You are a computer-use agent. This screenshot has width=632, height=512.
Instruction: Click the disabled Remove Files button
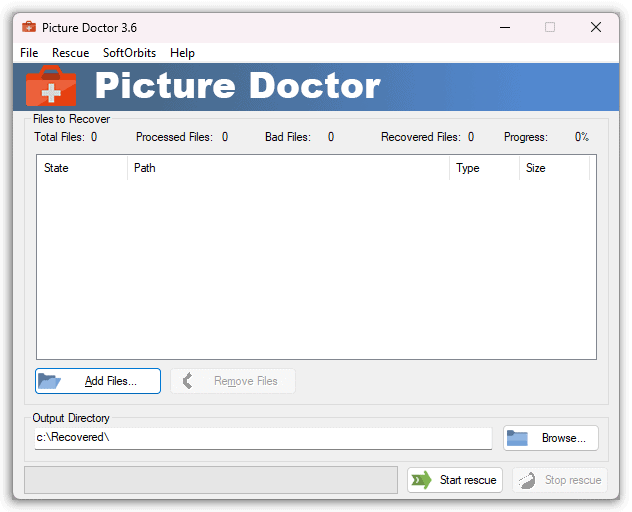233,381
